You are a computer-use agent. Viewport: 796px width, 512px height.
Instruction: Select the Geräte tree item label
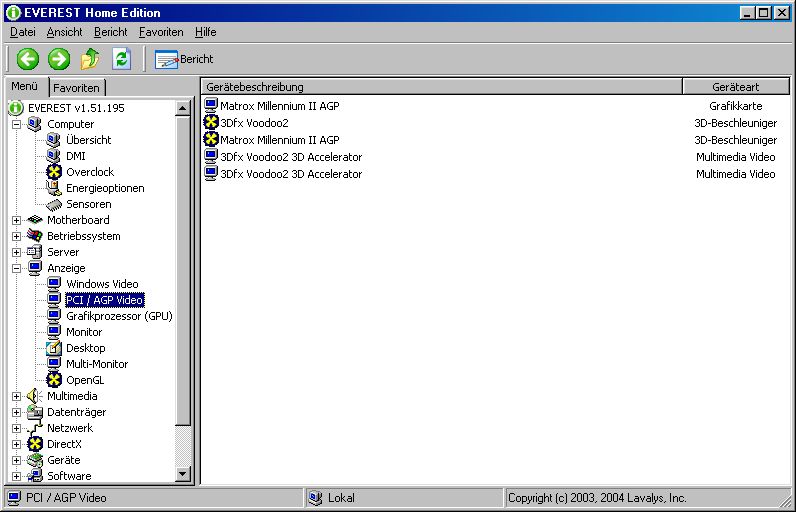[x=63, y=460]
